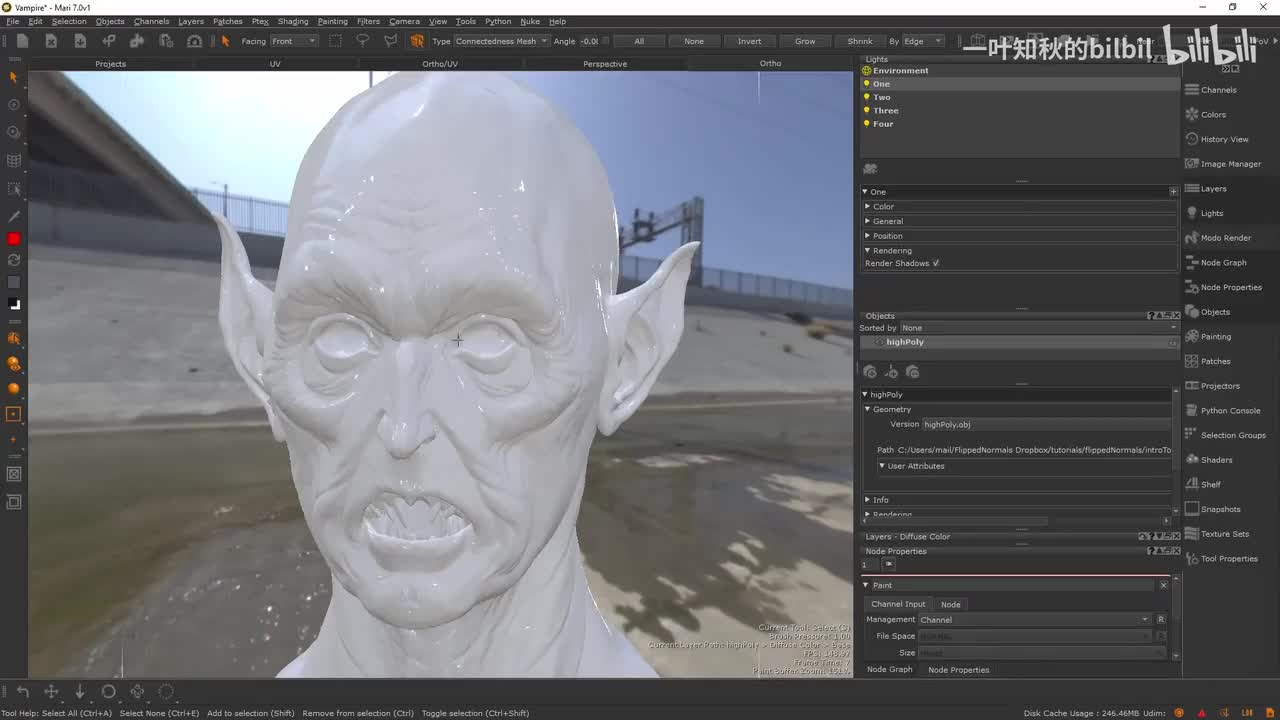Viewport: 1280px width, 720px height.
Task: Select the rectangular marquee selection icon
Action: tap(335, 41)
